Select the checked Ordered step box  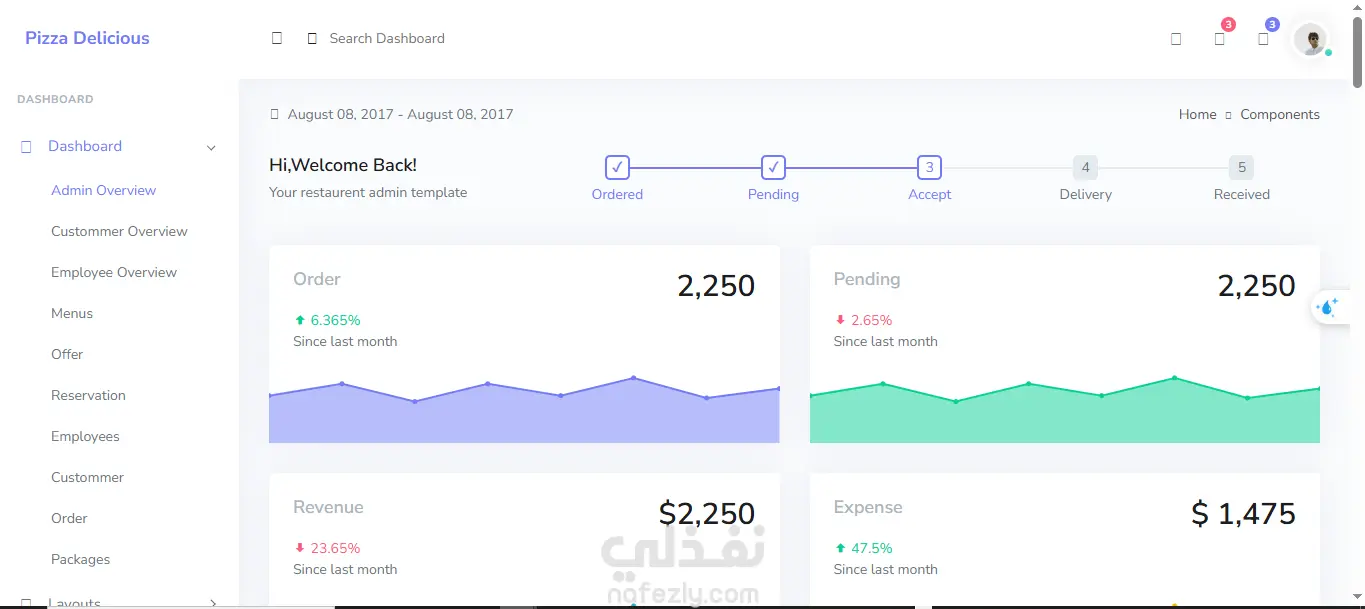click(x=617, y=167)
